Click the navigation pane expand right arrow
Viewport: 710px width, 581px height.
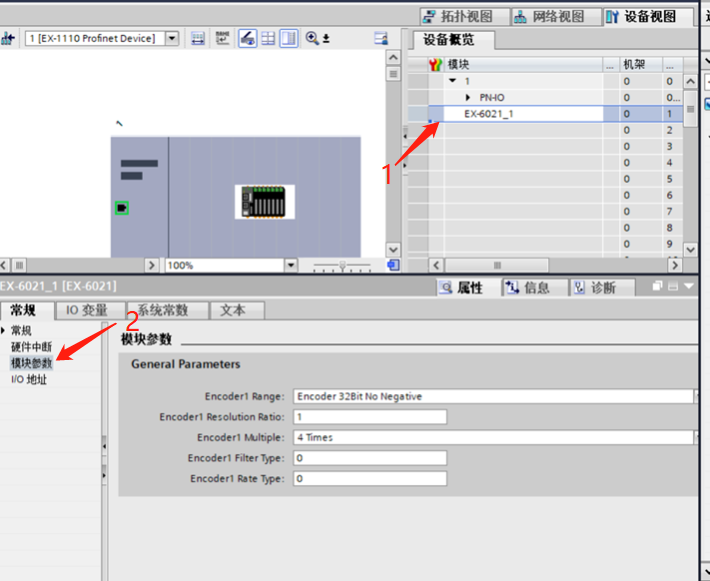click(x=104, y=475)
